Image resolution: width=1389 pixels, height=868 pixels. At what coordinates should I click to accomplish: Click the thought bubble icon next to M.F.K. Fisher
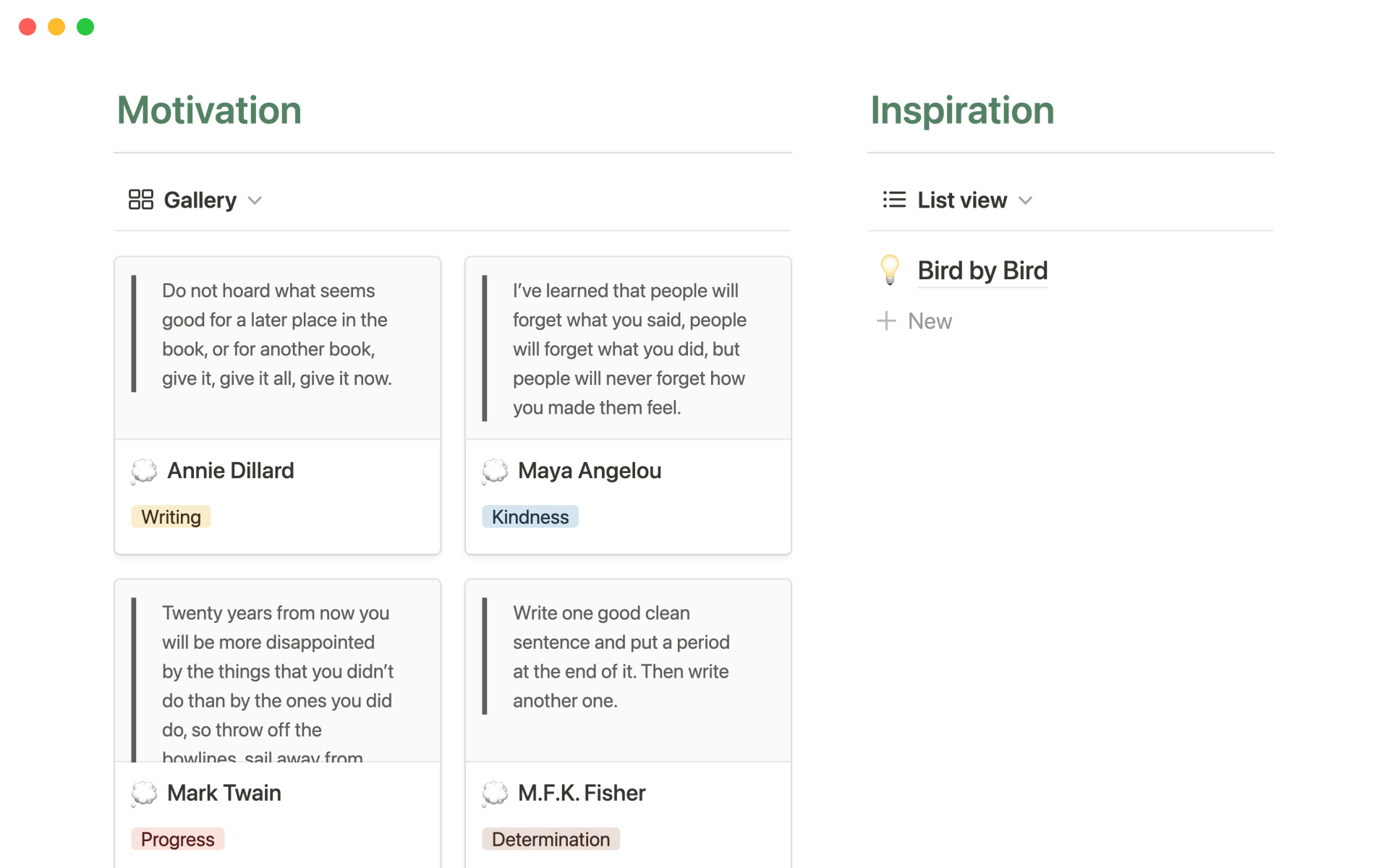495,793
